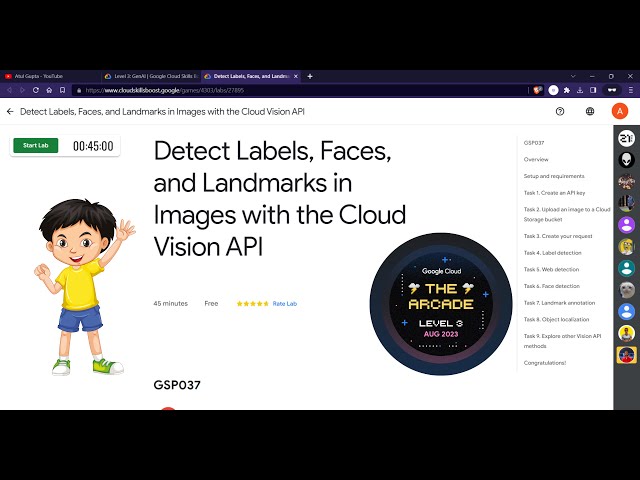Click the round white extension icon
Screen dimensions: 640x480
553,90
